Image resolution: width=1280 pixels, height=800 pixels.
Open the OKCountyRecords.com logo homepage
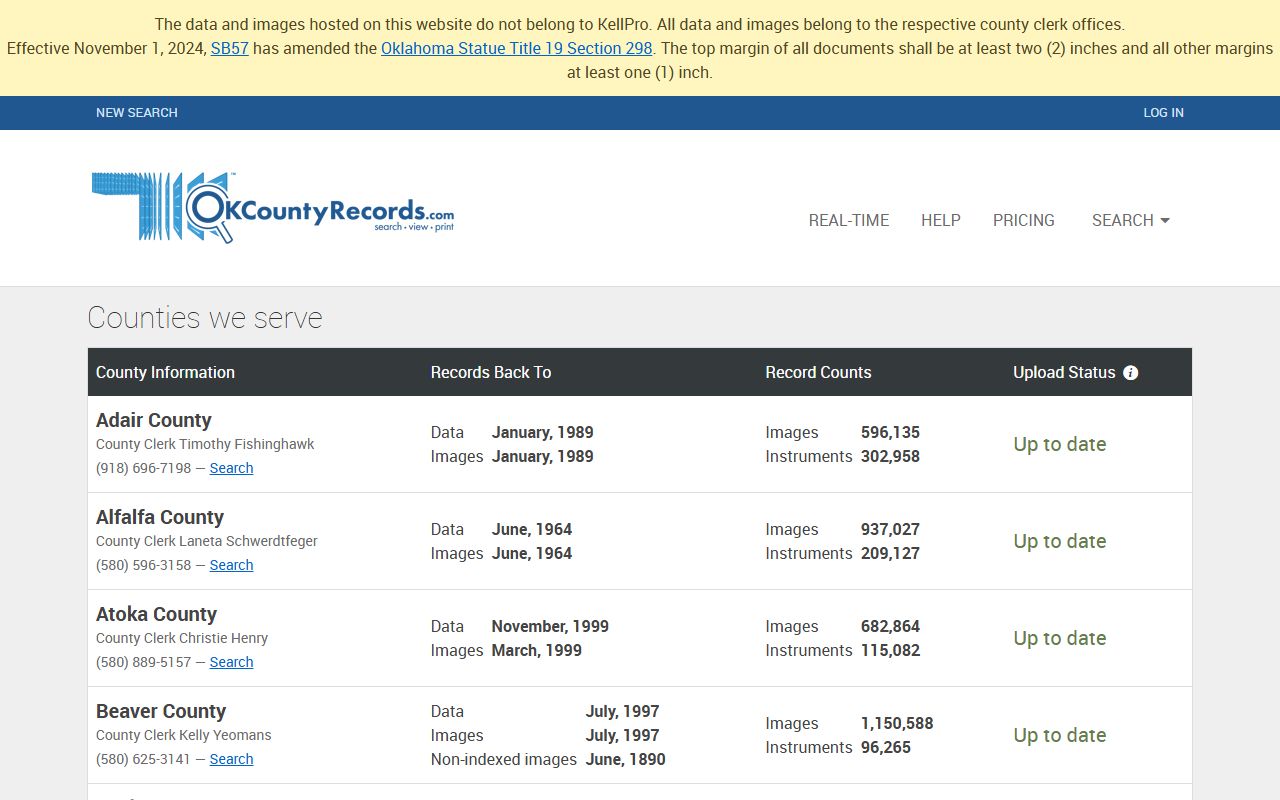tap(273, 207)
